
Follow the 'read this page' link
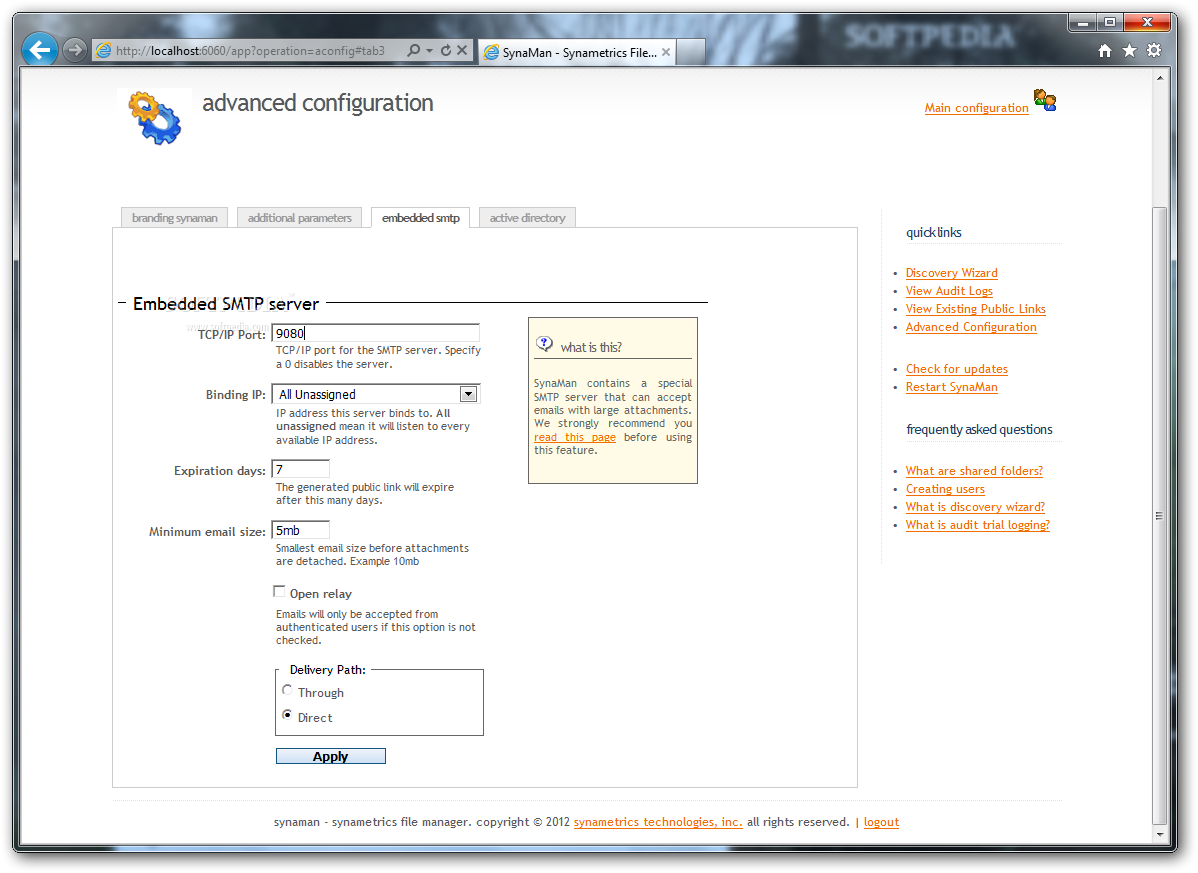[x=575, y=438]
